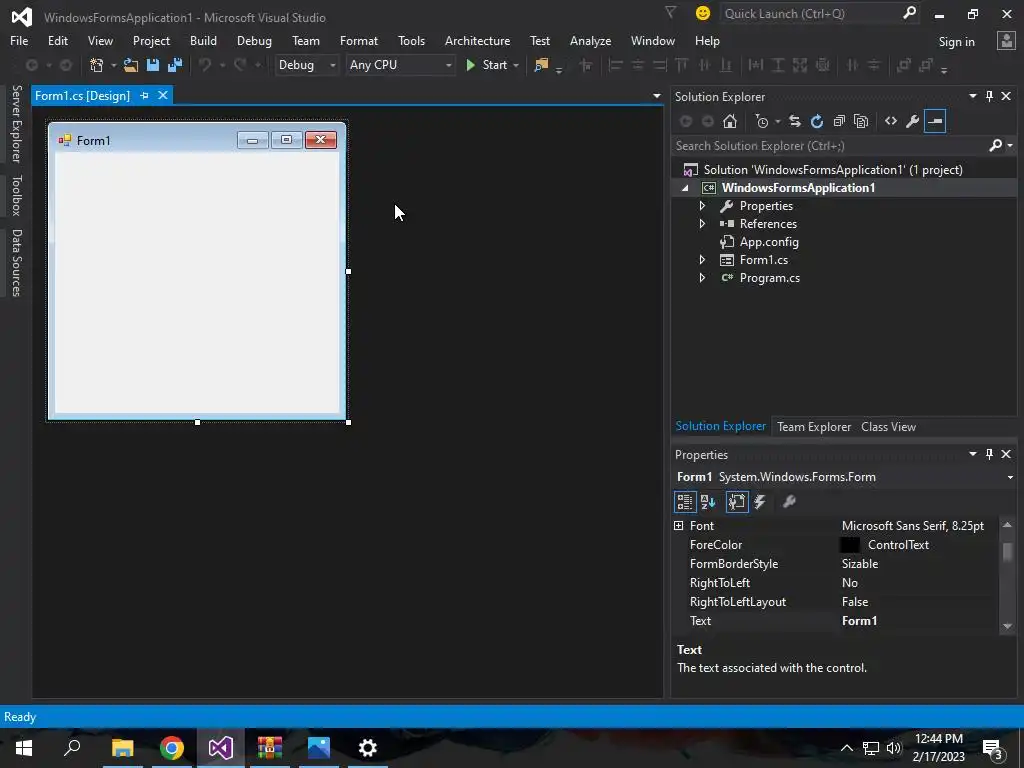
Task: Open the dropdown arrow beside Start
Action: (516, 65)
